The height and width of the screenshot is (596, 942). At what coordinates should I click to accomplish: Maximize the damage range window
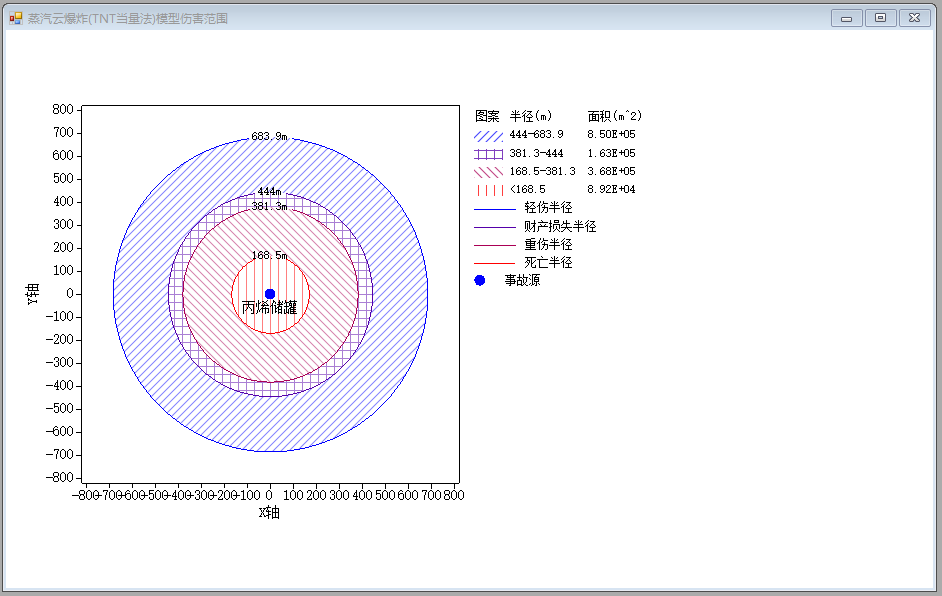click(880, 18)
